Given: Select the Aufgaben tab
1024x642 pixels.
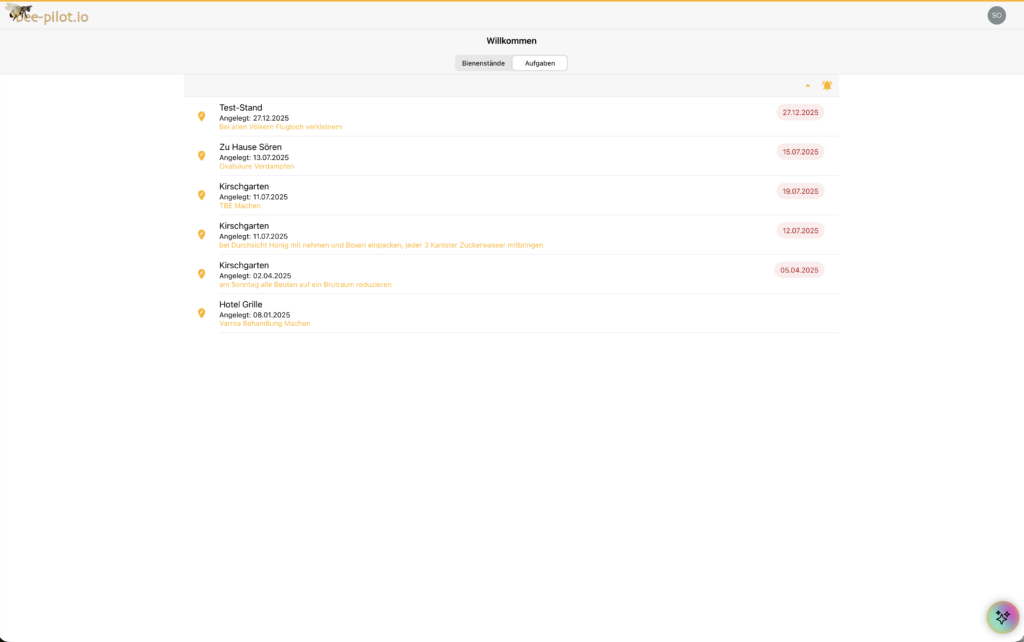Looking at the screenshot, I should coord(539,62).
